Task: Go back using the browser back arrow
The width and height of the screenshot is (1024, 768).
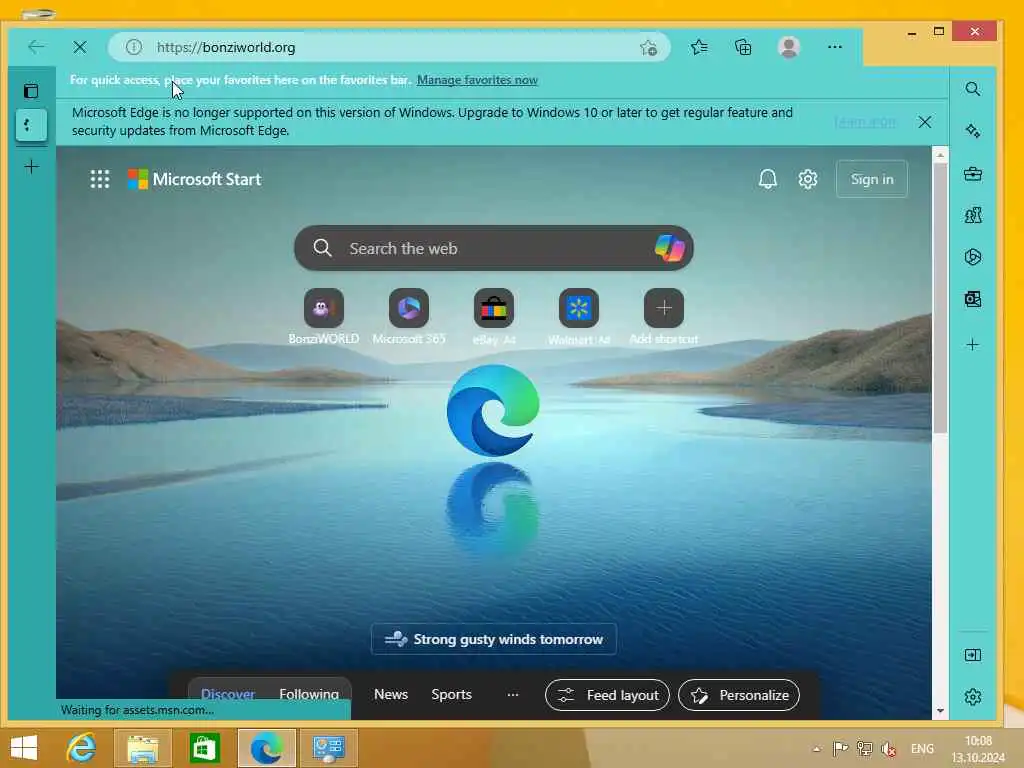Action: click(x=37, y=47)
